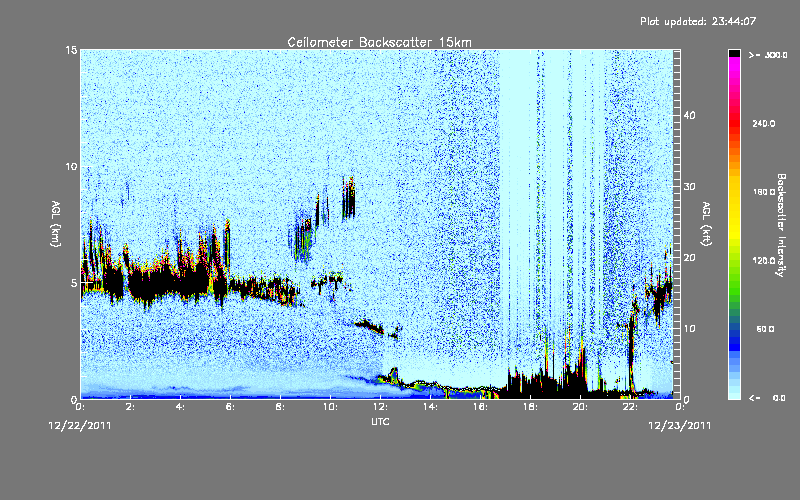Click the colorbar label '240.0'
The image size is (800, 500).
click(x=764, y=123)
